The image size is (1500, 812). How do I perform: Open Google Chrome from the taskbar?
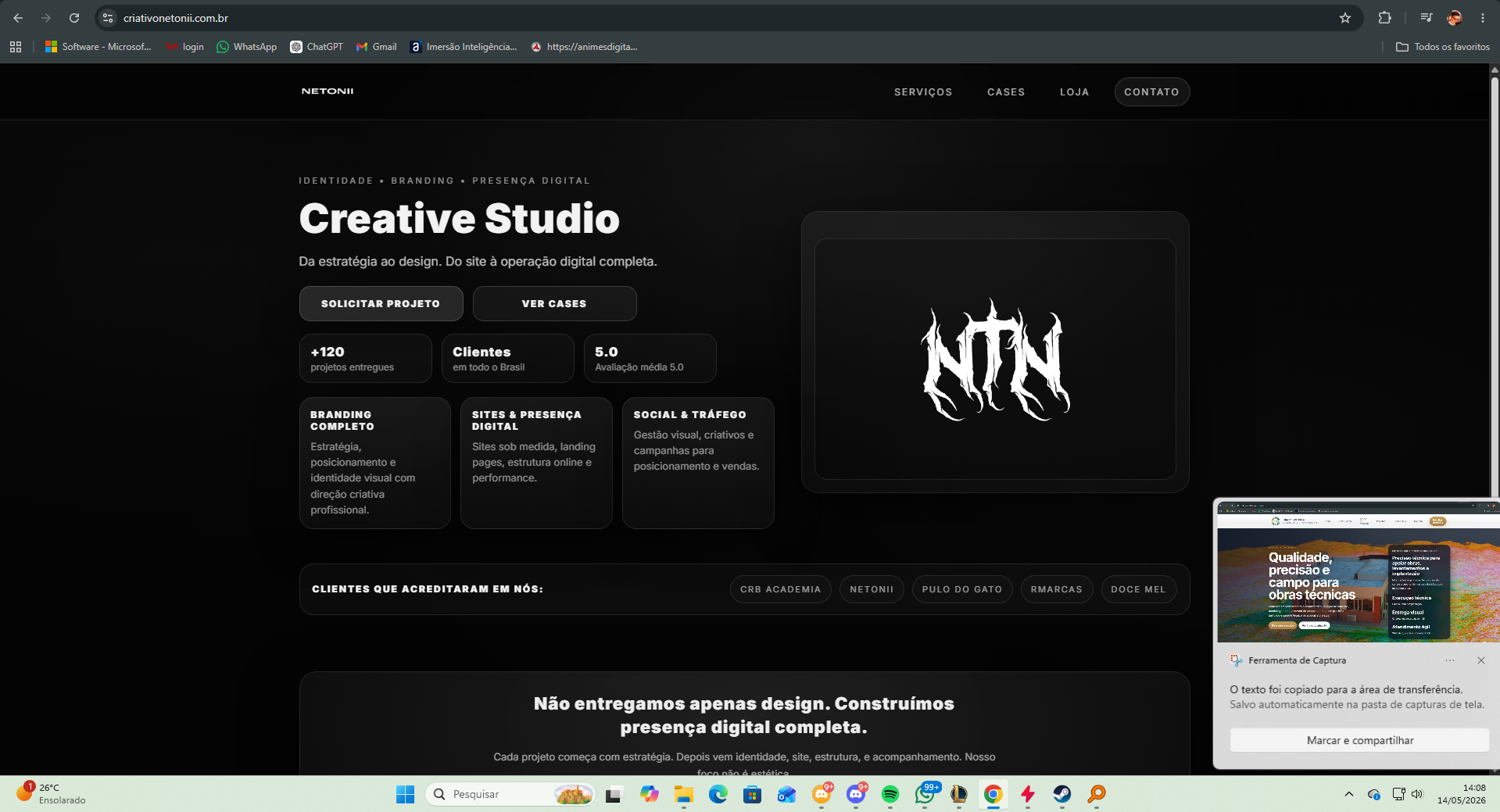[993, 794]
